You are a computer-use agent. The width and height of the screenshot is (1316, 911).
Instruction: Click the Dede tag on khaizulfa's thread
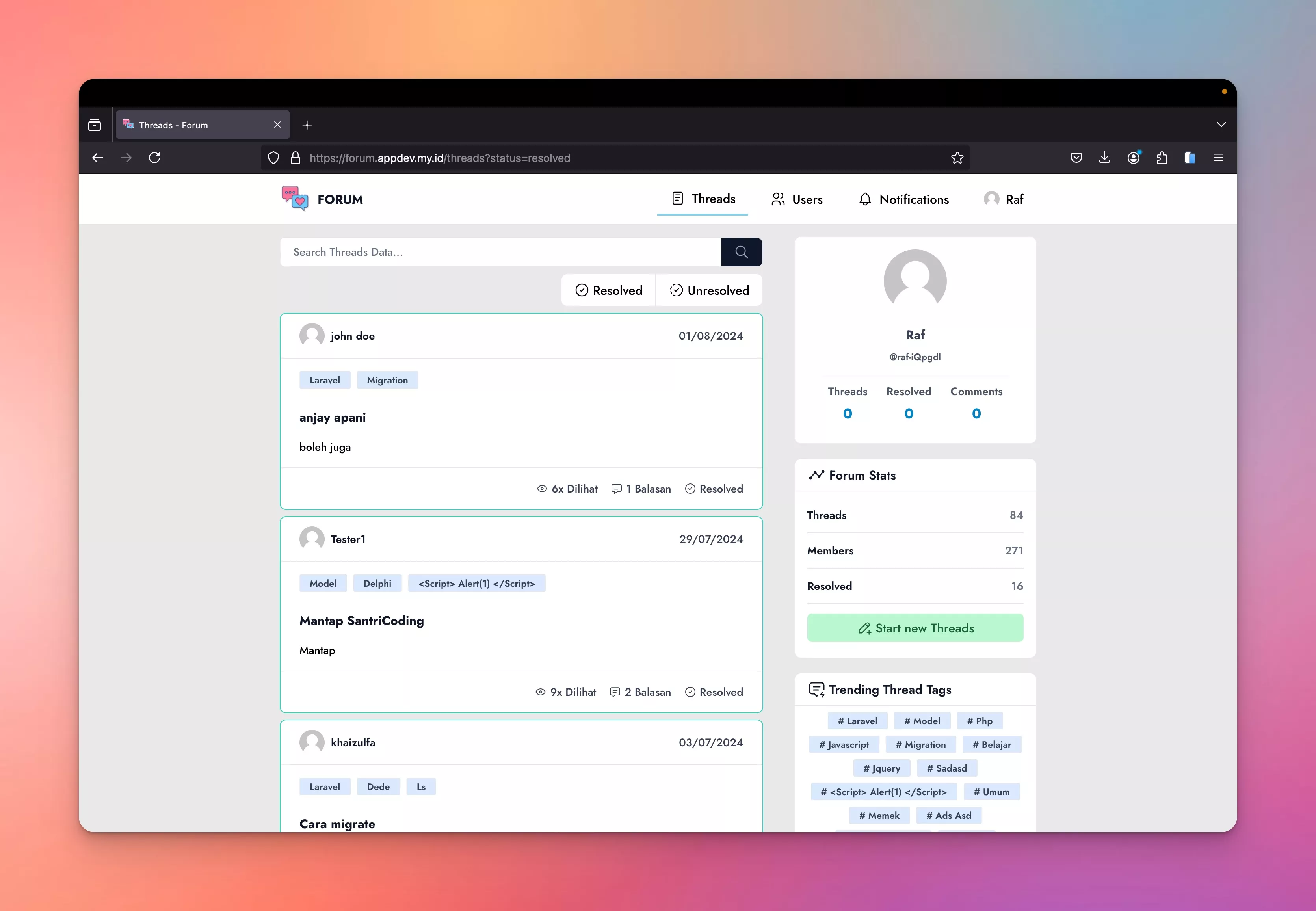pyautogui.click(x=378, y=786)
